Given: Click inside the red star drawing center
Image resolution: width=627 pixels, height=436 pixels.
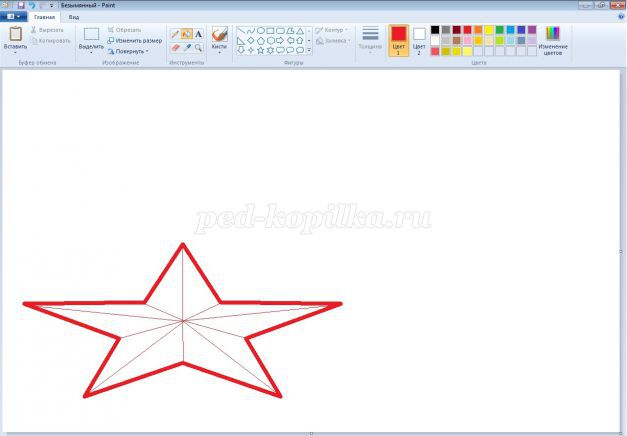Looking at the screenshot, I should [x=183, y=320].
